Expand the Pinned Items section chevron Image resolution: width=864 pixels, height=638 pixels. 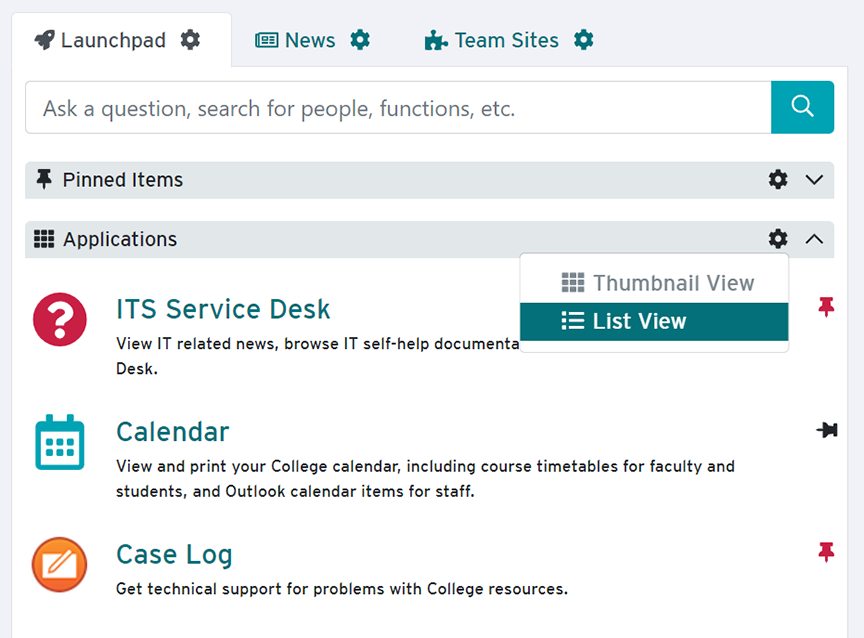point(814,180)
